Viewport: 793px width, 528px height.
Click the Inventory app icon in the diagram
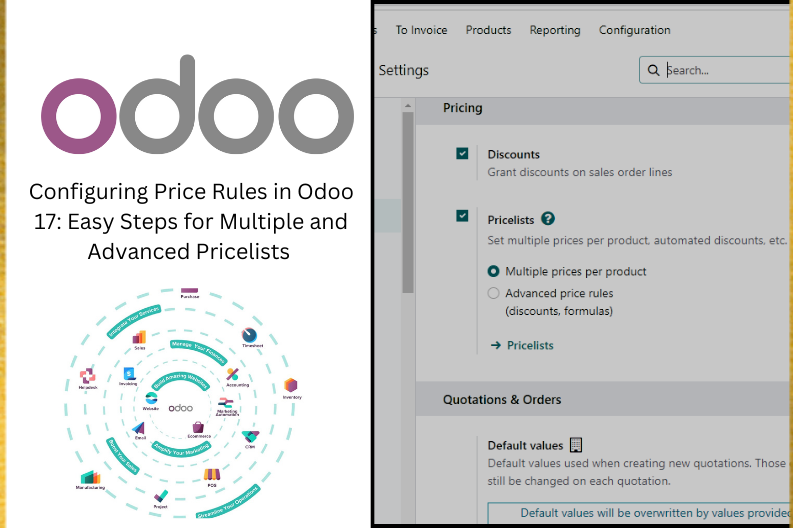coord(291,386)
